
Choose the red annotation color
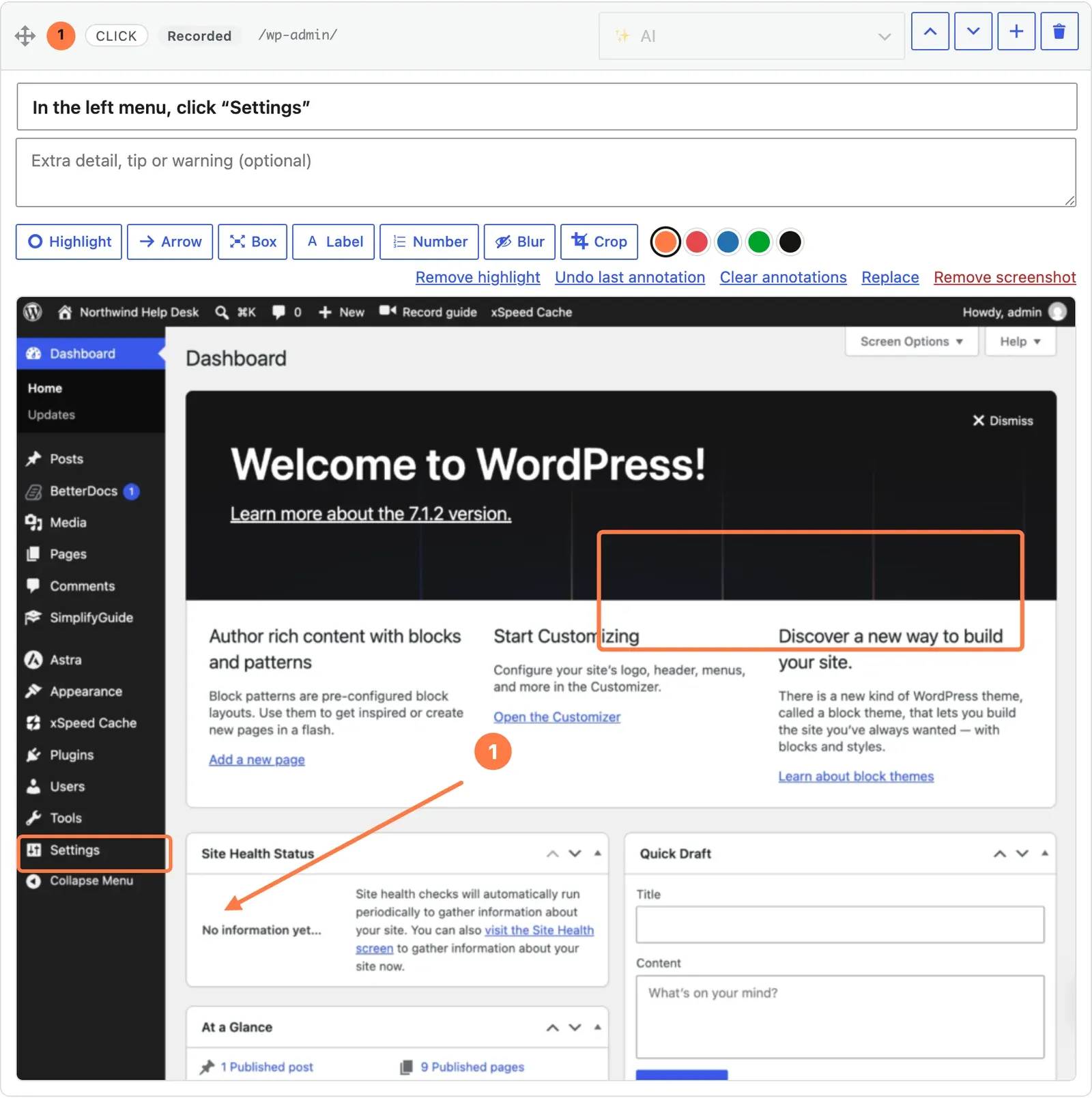[x=697, y=242]
